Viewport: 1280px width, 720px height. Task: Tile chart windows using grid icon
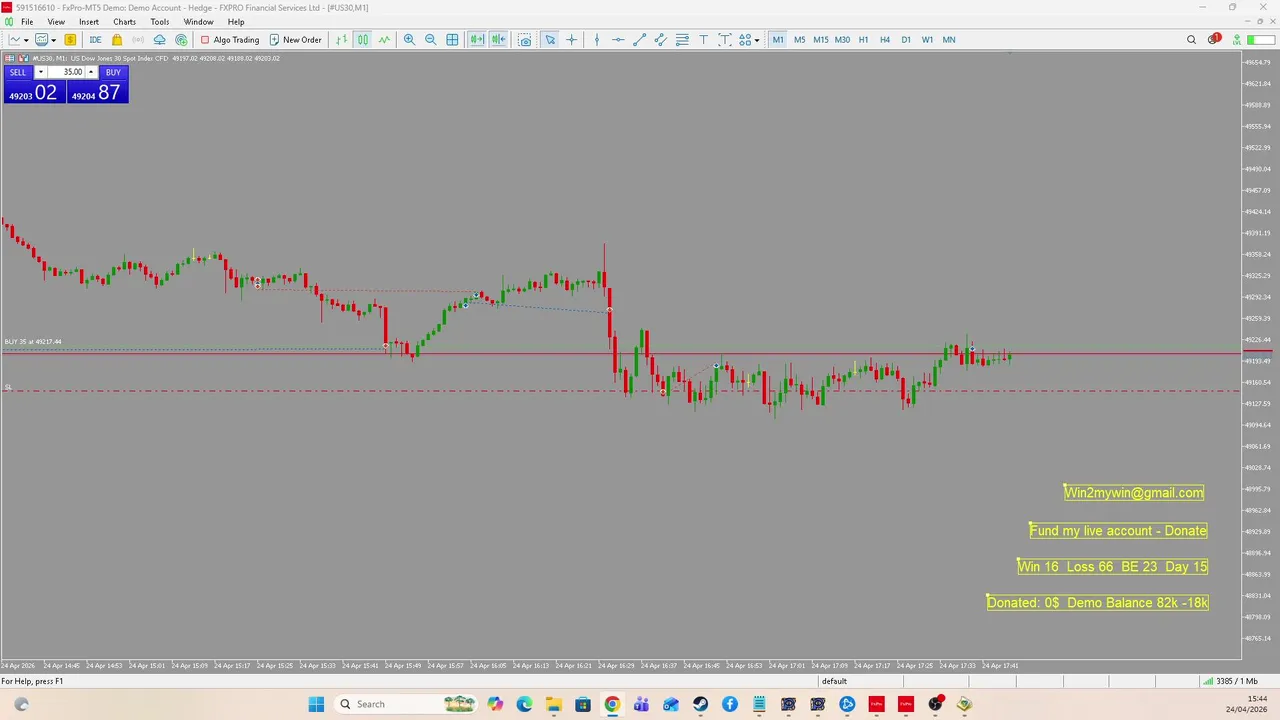tap(452, 40)
